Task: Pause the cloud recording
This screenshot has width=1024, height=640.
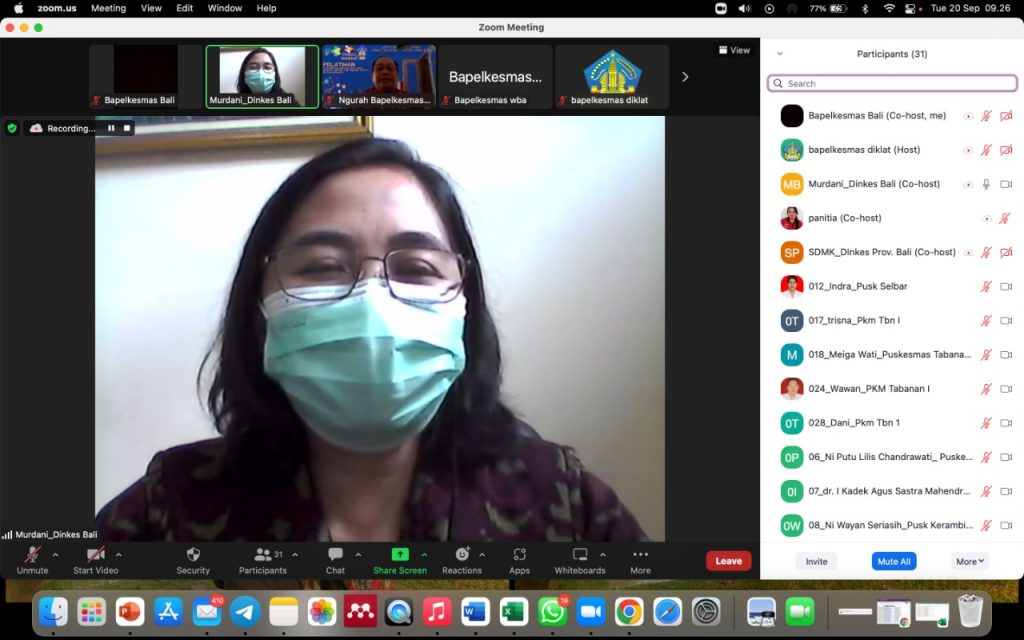Action: click(x=111, y=128)
